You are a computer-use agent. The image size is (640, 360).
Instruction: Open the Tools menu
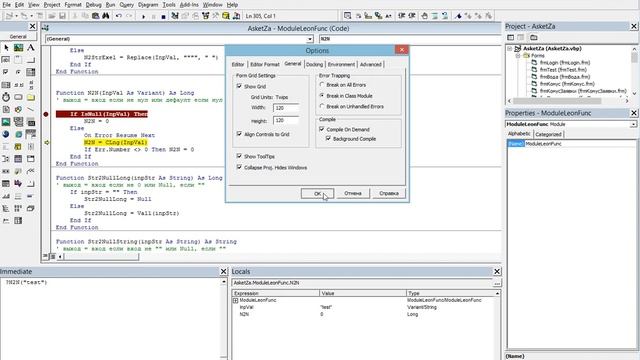(x=169, y=5)
